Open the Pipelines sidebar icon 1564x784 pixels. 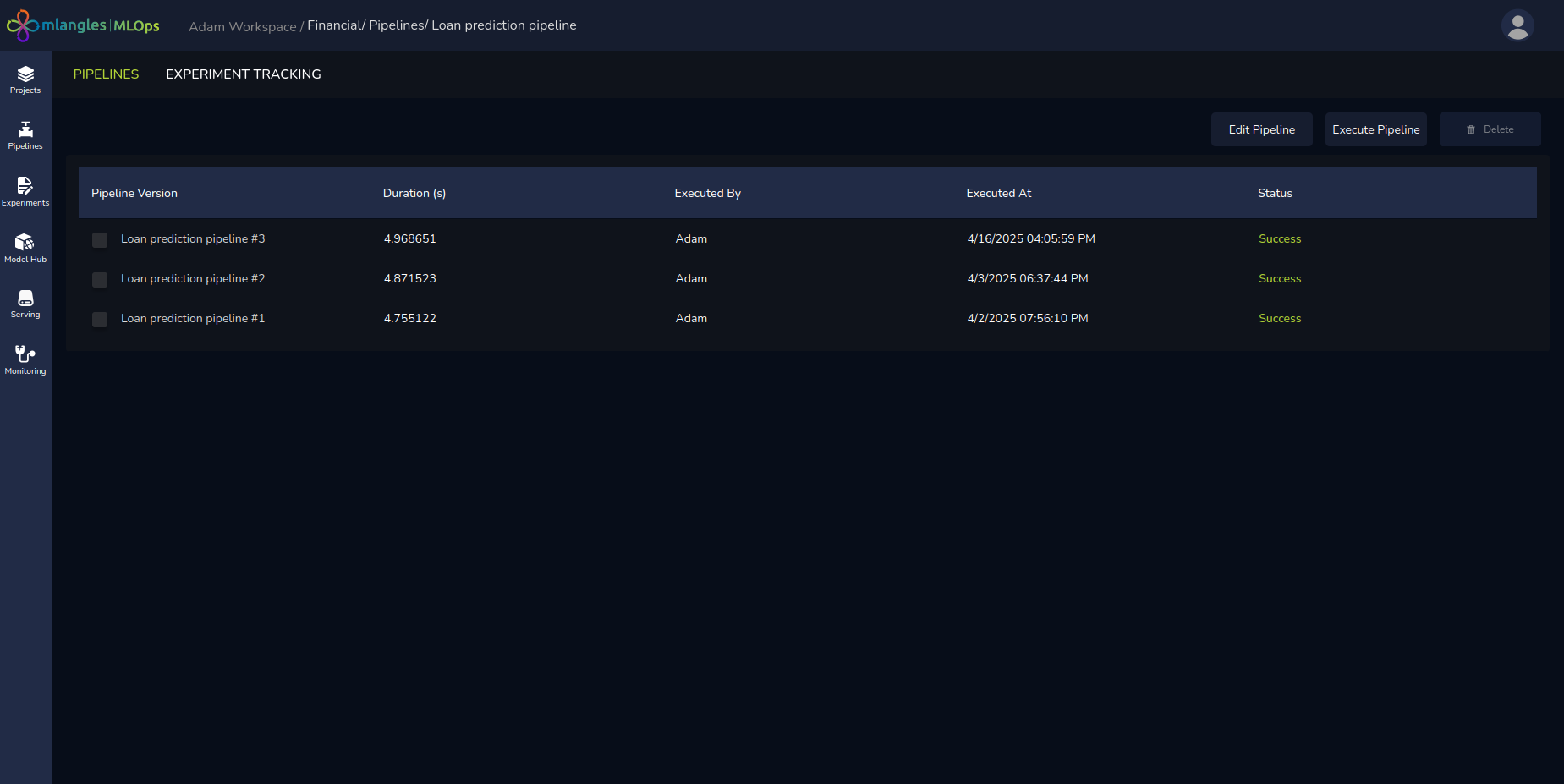click(25, 135)
